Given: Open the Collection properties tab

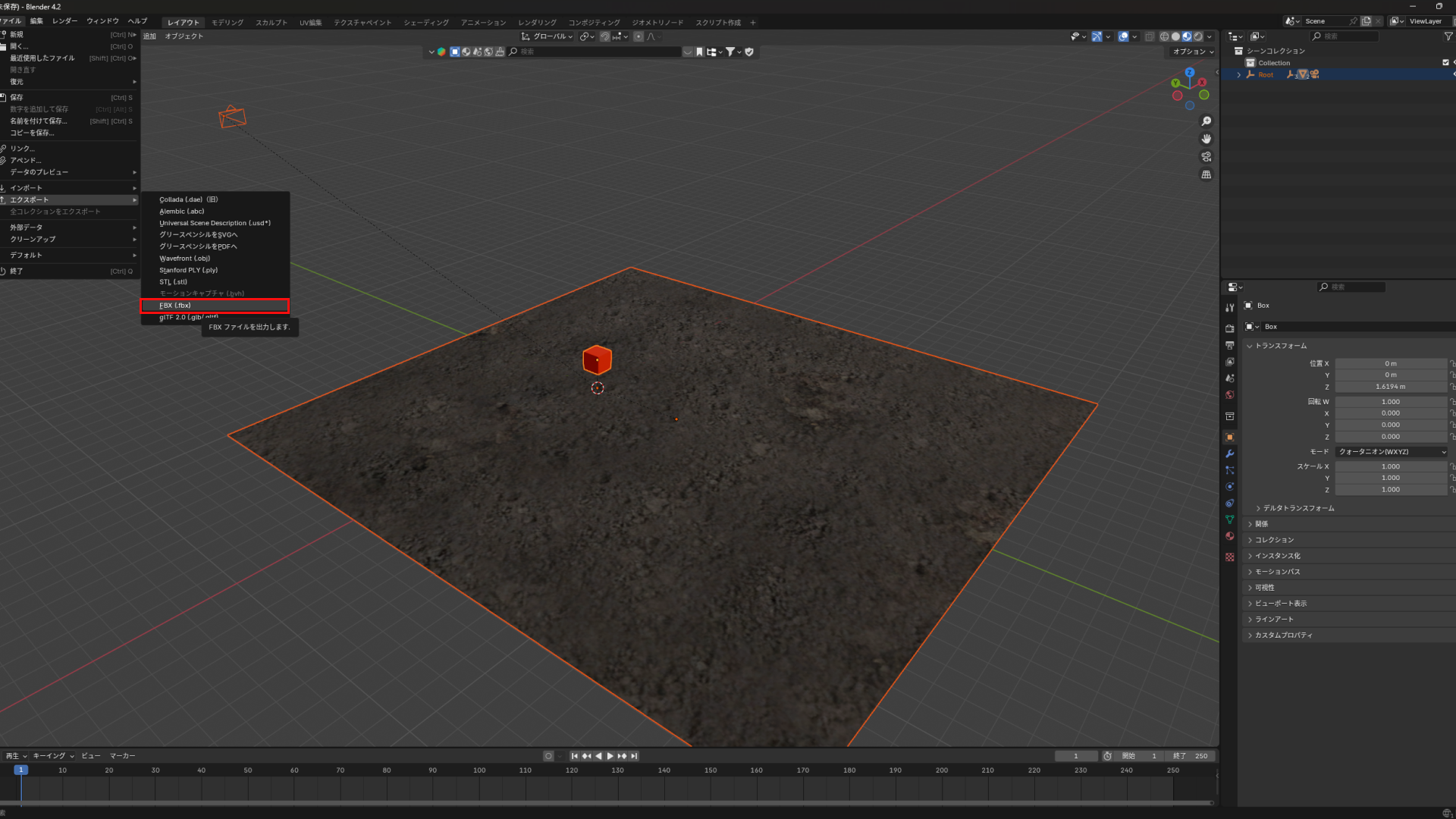Looking at the screenshot, I should [1229, 416].
